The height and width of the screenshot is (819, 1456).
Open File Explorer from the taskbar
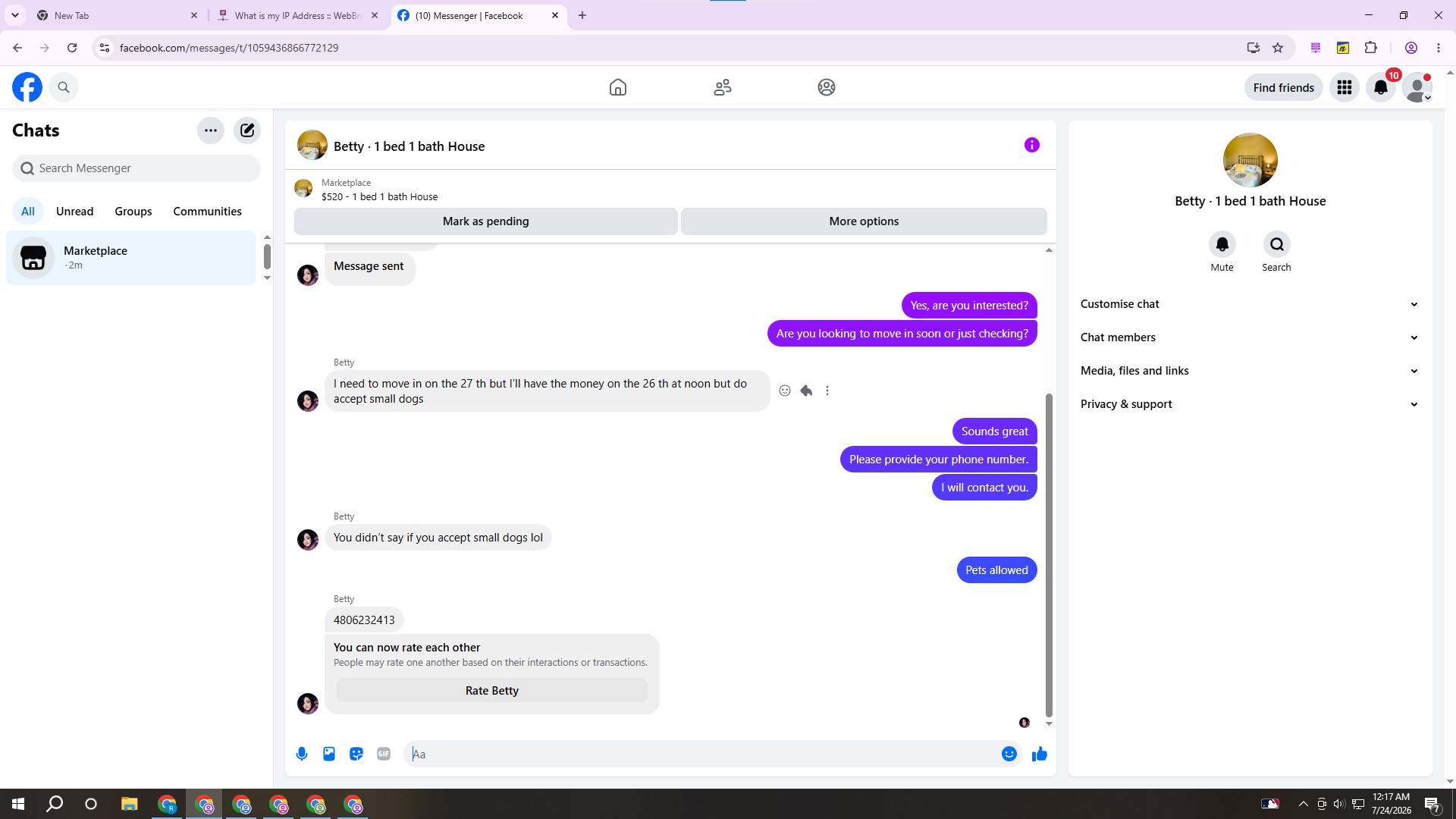pos(129,804)
